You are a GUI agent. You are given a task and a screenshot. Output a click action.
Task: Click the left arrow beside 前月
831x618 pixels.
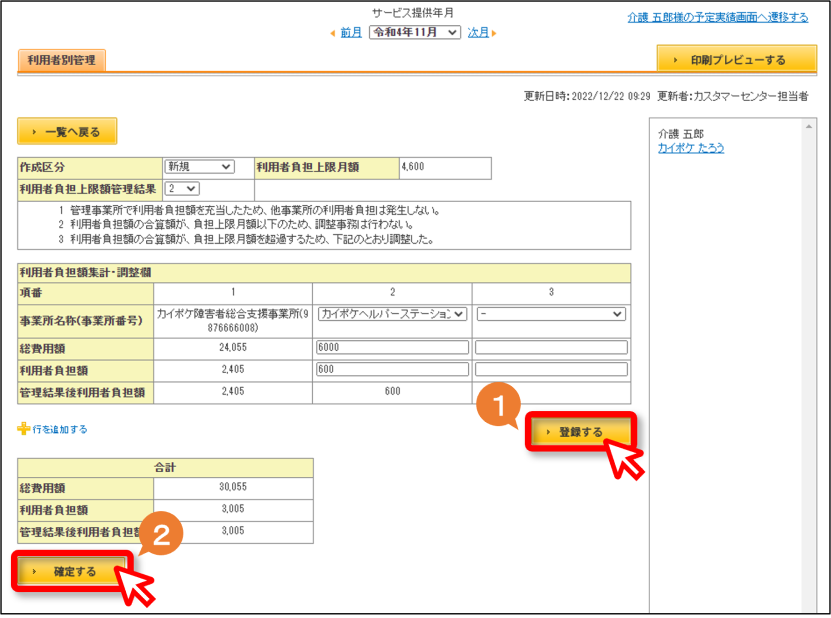[333, 33]
